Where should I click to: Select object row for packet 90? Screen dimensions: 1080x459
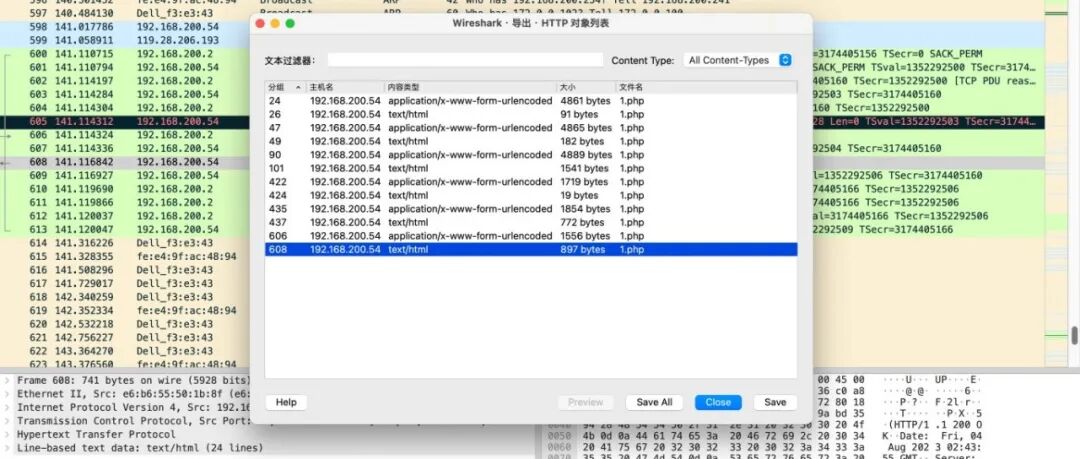(x=531, y=155)
